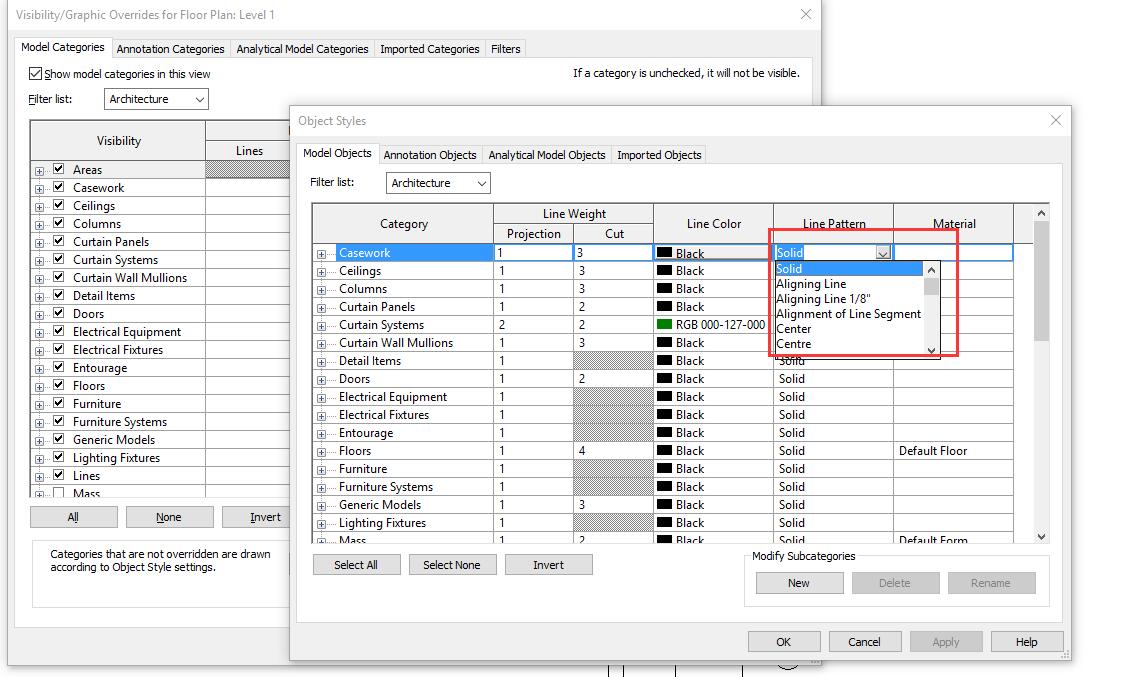
Task: Open the Filters tab in Visibility Overrides
Action: click(x=505, y=48)
